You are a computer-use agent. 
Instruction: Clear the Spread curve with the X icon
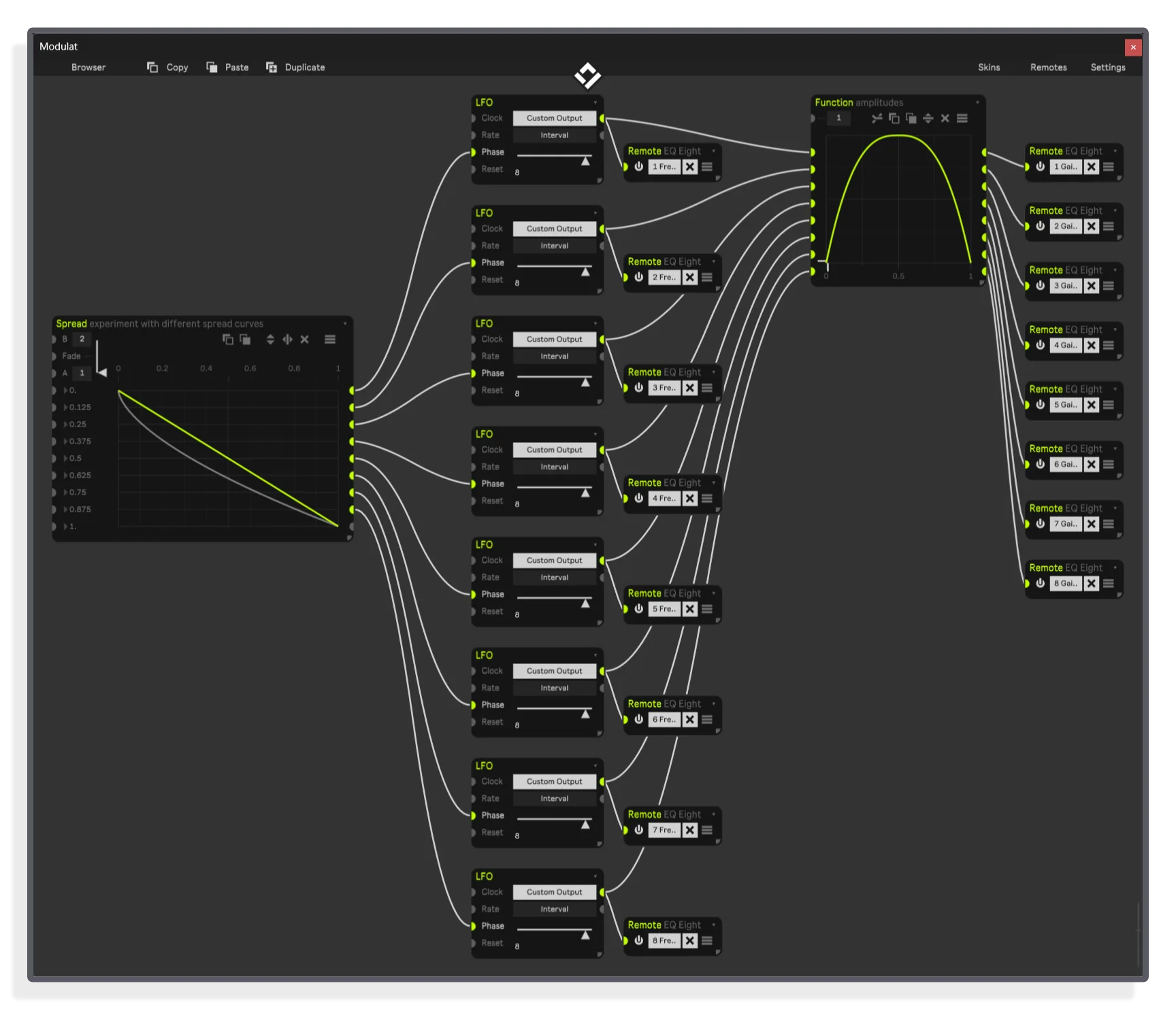pyautogui.click(x=305, y=340)
